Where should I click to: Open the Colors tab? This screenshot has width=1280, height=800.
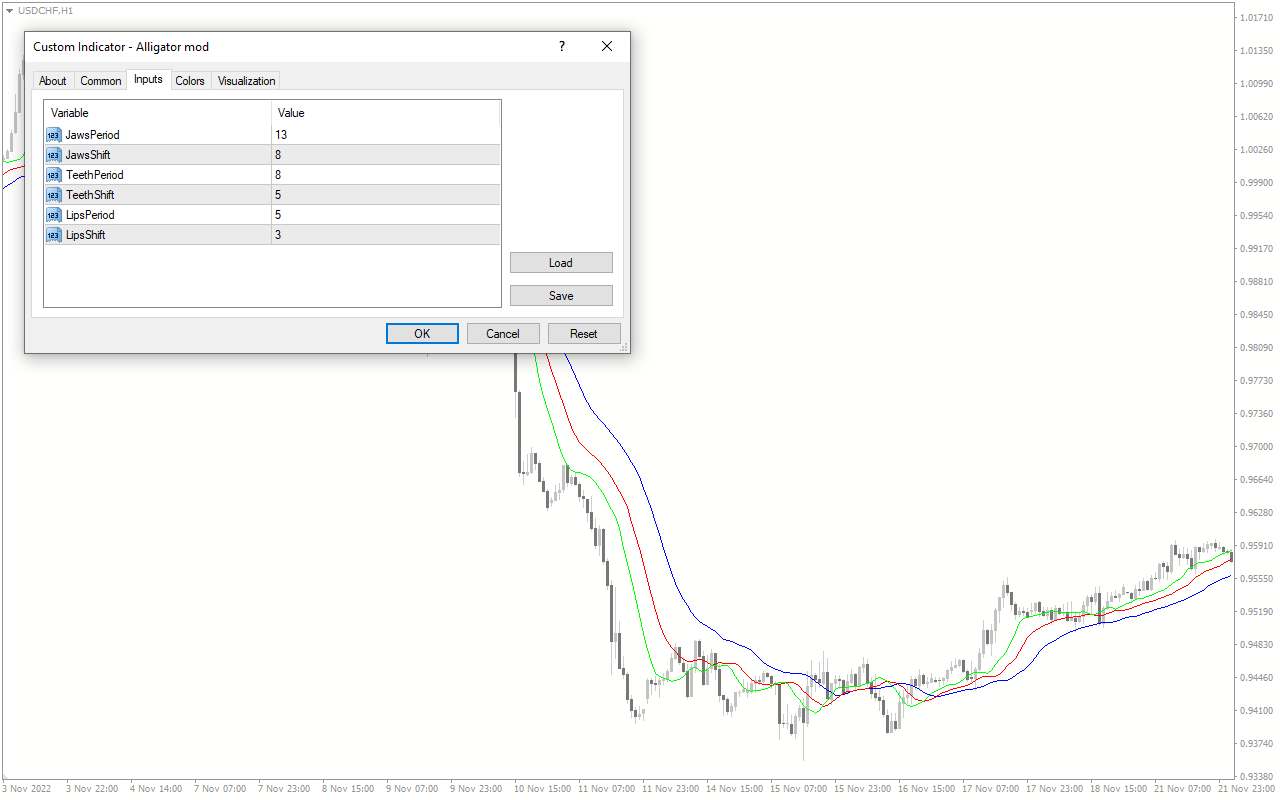click(x=190, y=81)
